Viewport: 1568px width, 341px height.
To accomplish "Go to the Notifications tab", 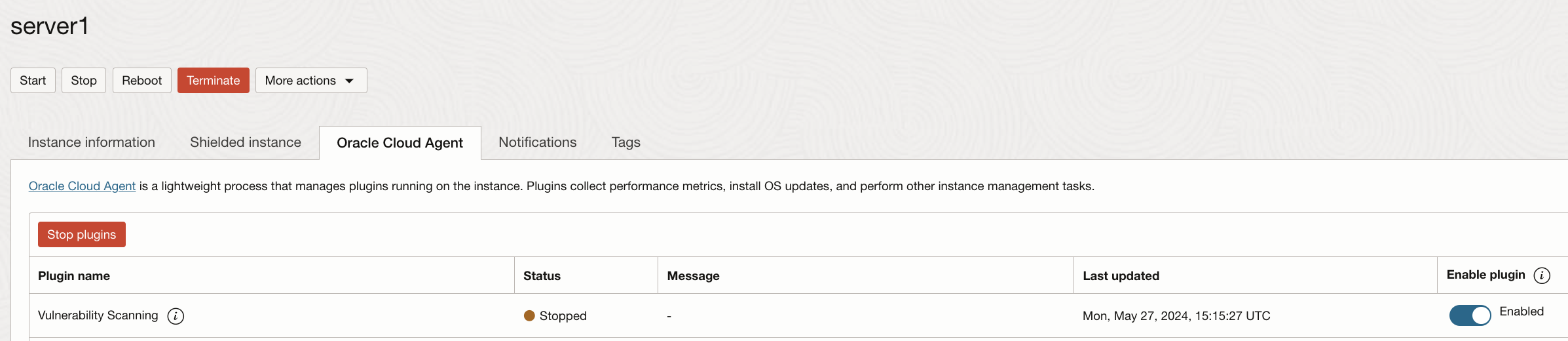I will click(x=538, y=142).
